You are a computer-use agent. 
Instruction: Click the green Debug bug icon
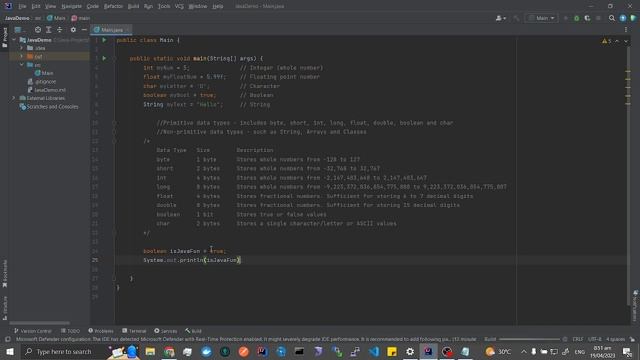pos(576,18)
